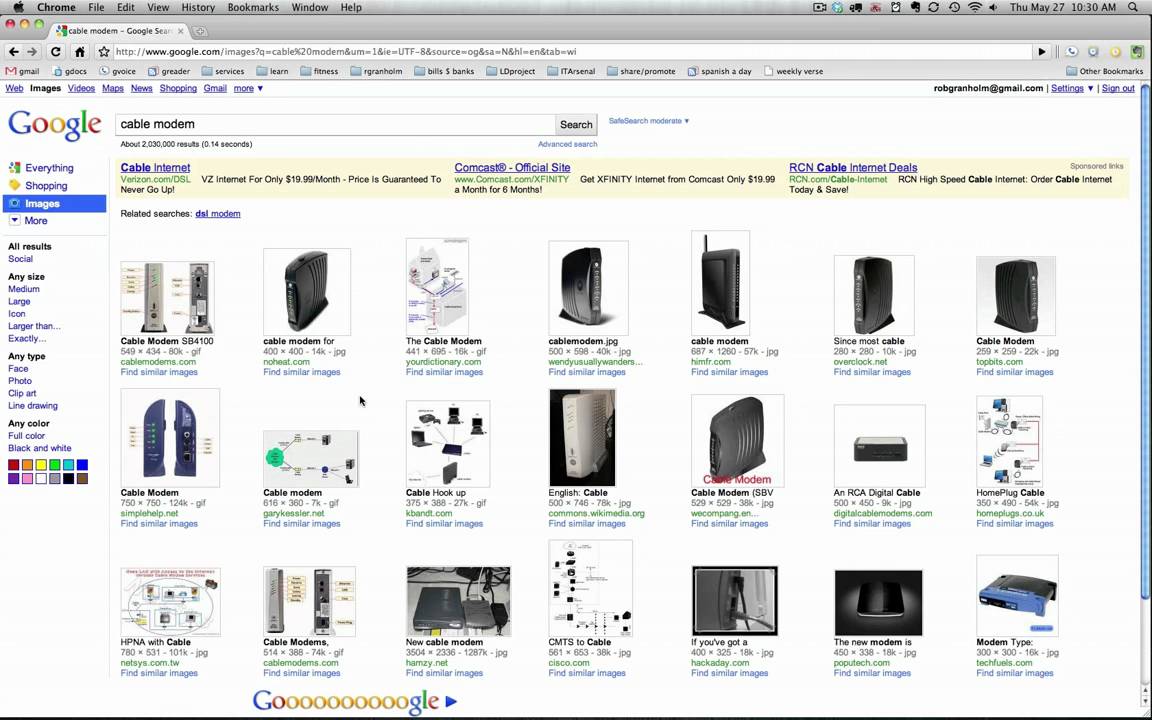1152x720 pixels.
Task: Open the SafeSearch moderate dropdown
Action: pyautogui.click(x=649, y=120)
